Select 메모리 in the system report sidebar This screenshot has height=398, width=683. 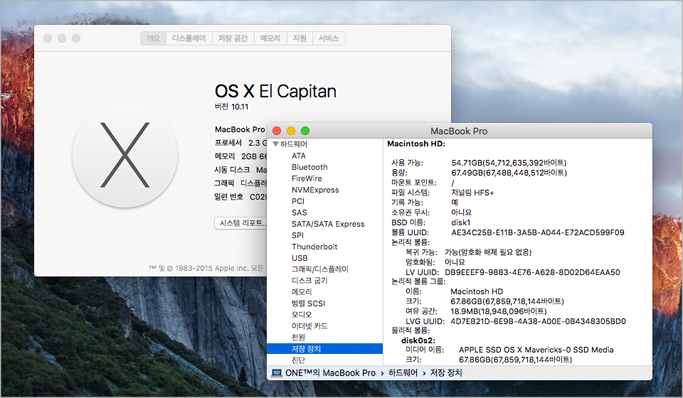click(301, 292)
